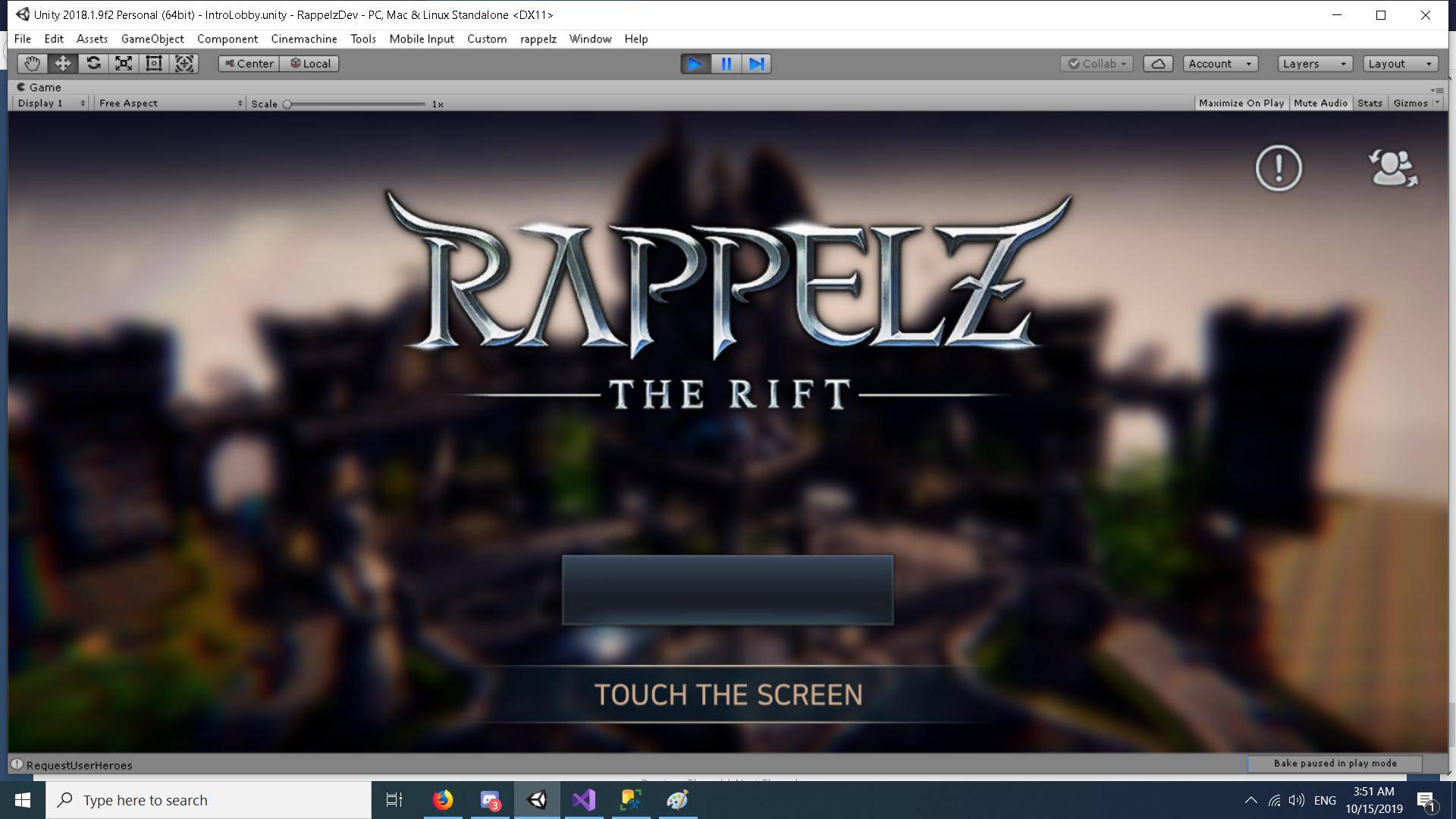Open the Account dropdown
Screen dimensions: 1456x819
point(1220,64)
